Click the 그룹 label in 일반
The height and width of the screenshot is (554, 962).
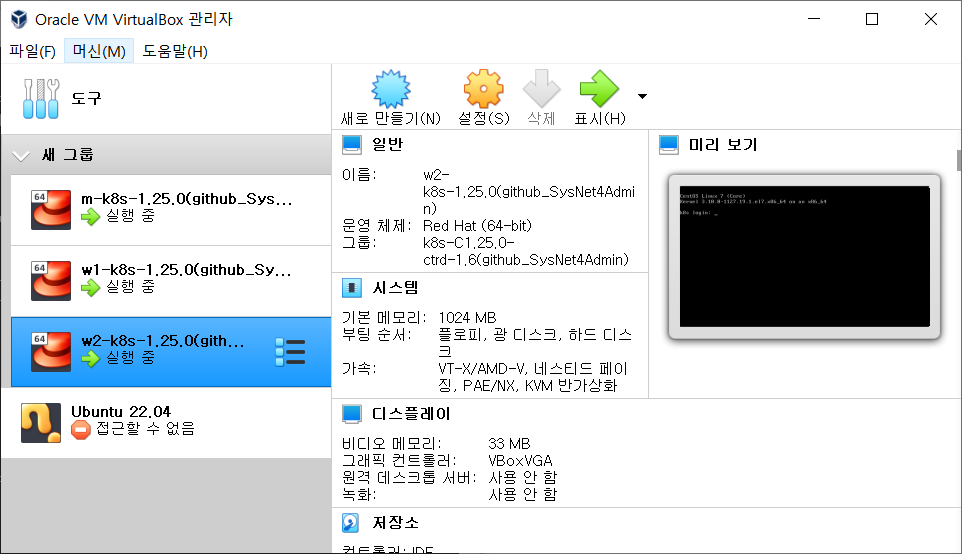click(359, 243)
